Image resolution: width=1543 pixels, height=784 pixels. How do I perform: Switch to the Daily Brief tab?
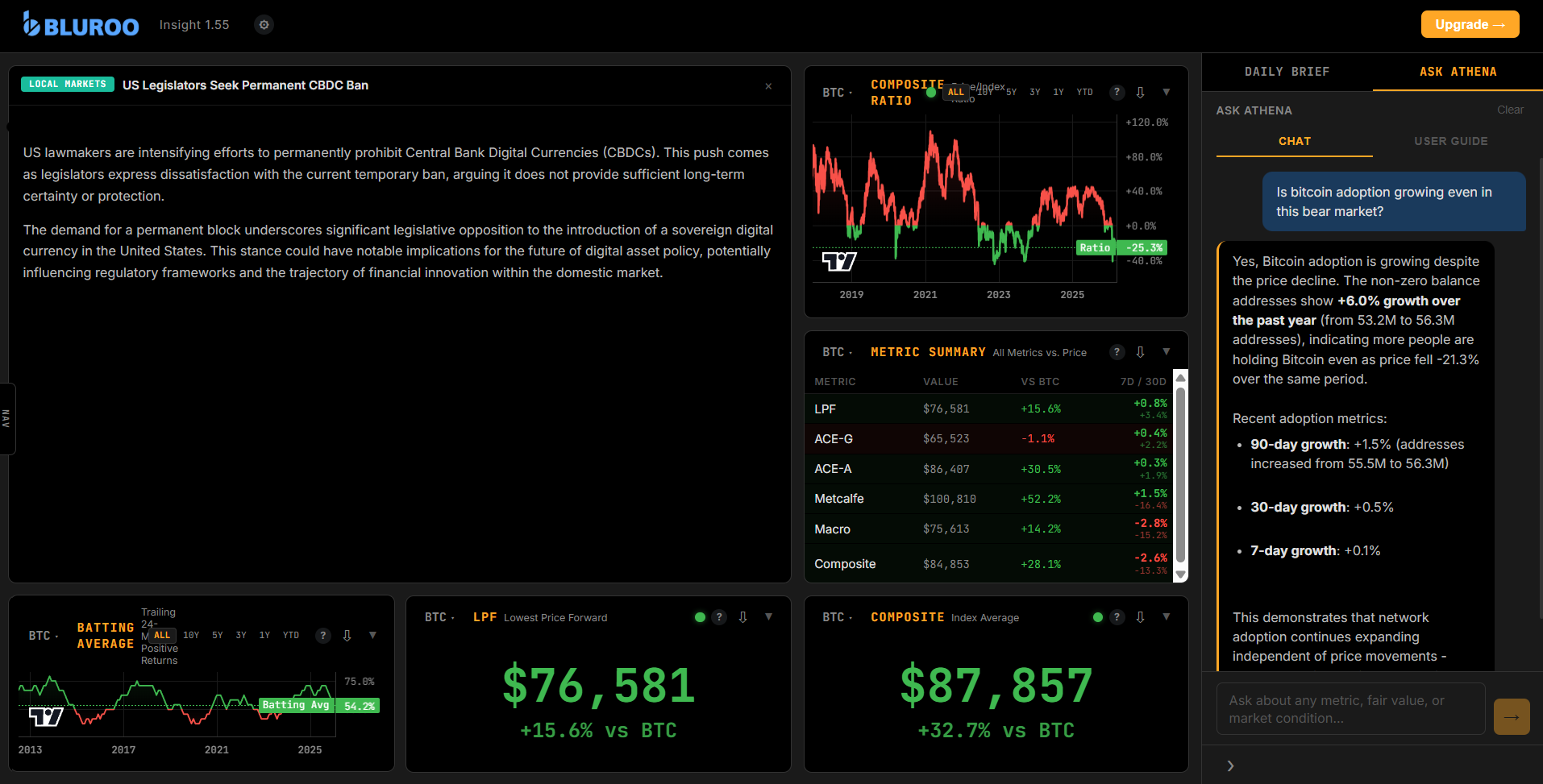tap(1287, 72)
